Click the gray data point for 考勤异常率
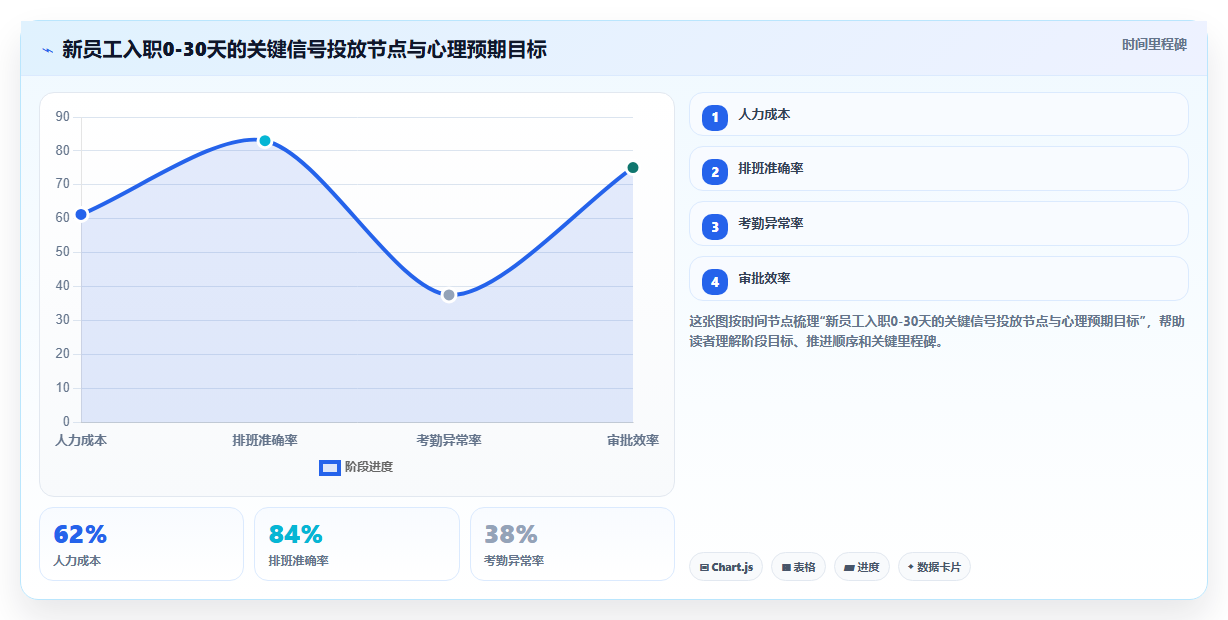Screen dimensions: 1228x620 coord(449,295)
